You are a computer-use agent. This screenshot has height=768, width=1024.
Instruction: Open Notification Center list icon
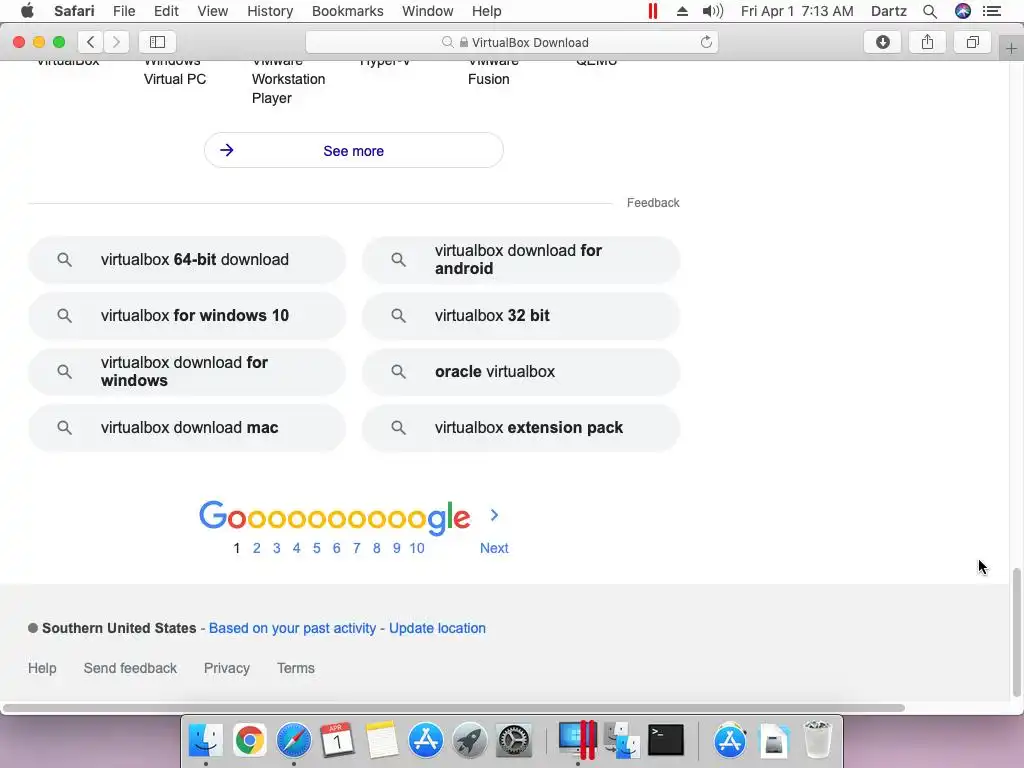point(992,11)
